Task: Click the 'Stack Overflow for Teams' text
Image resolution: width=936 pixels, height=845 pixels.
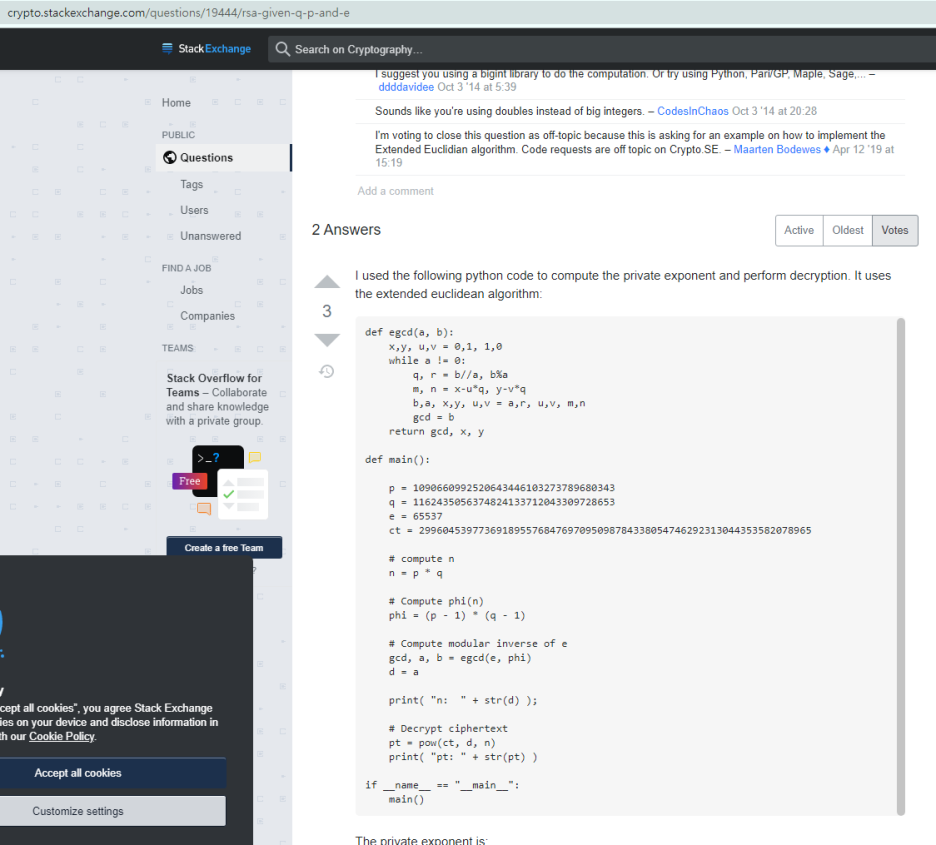Action: tap(214, 385)
